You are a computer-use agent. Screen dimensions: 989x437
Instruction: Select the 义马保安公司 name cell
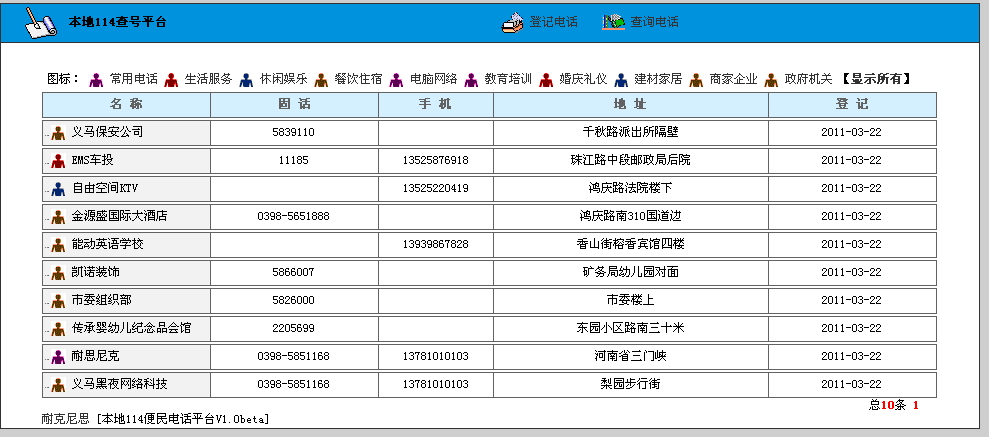(x=126, y=132)
